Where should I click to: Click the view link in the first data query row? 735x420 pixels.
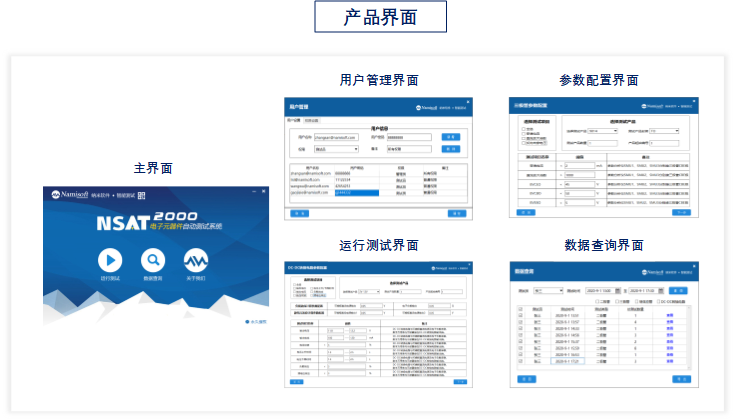[x=669, y=315]
